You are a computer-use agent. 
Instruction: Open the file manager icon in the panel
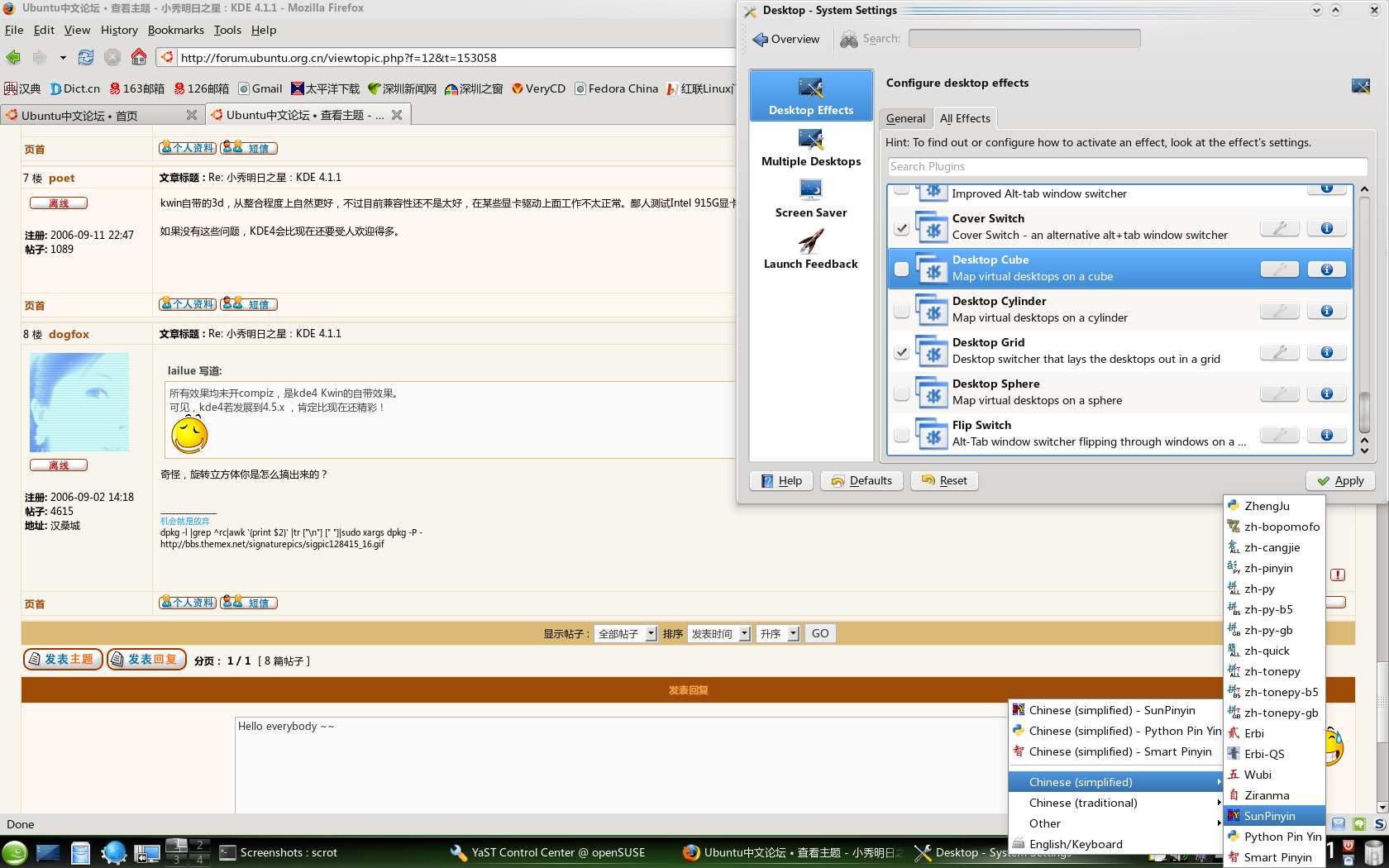(80, 853)
